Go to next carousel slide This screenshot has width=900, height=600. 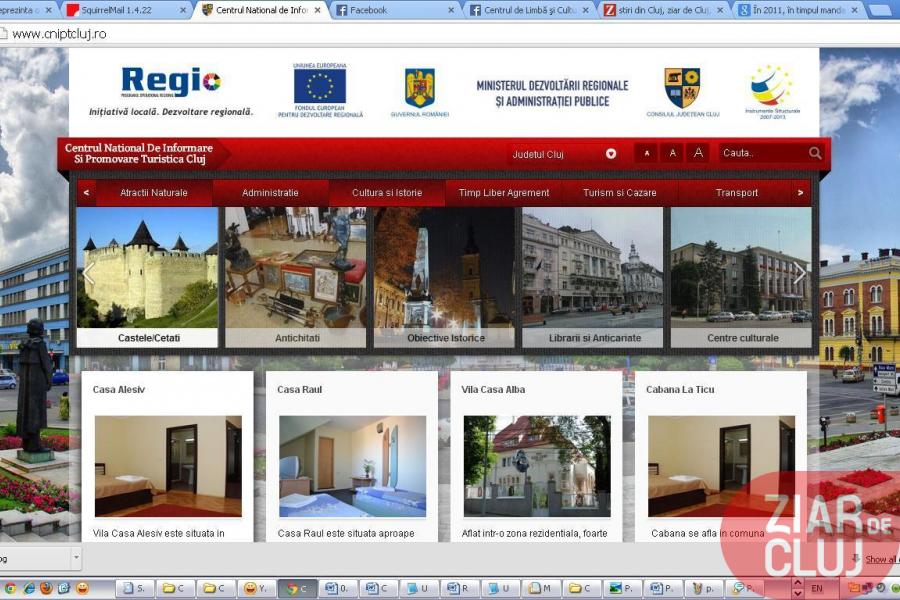click(x=800, y=274)
